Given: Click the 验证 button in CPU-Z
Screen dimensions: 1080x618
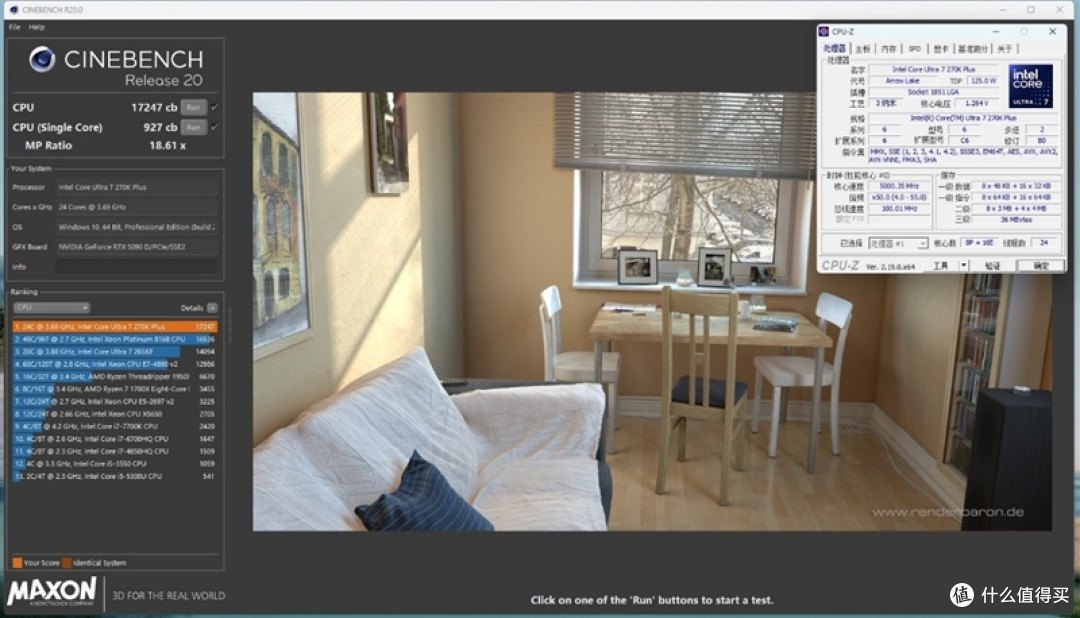Looking at the screenshot, I should coord(993,266).
